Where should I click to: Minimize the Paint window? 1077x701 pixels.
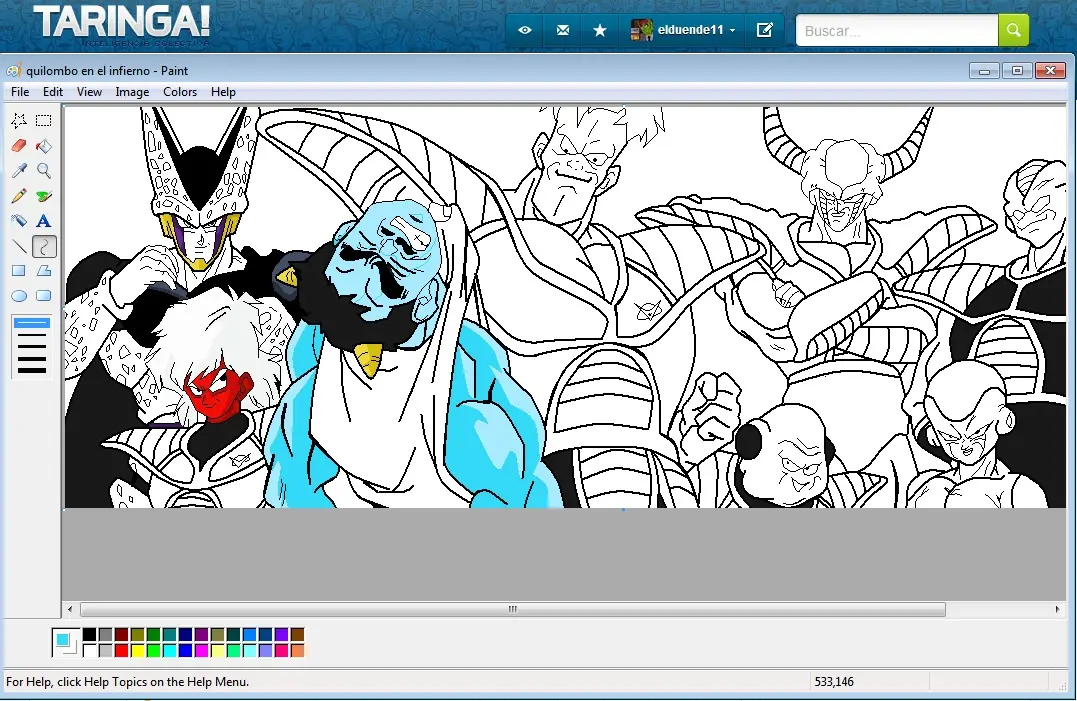(x=984, y=71)
